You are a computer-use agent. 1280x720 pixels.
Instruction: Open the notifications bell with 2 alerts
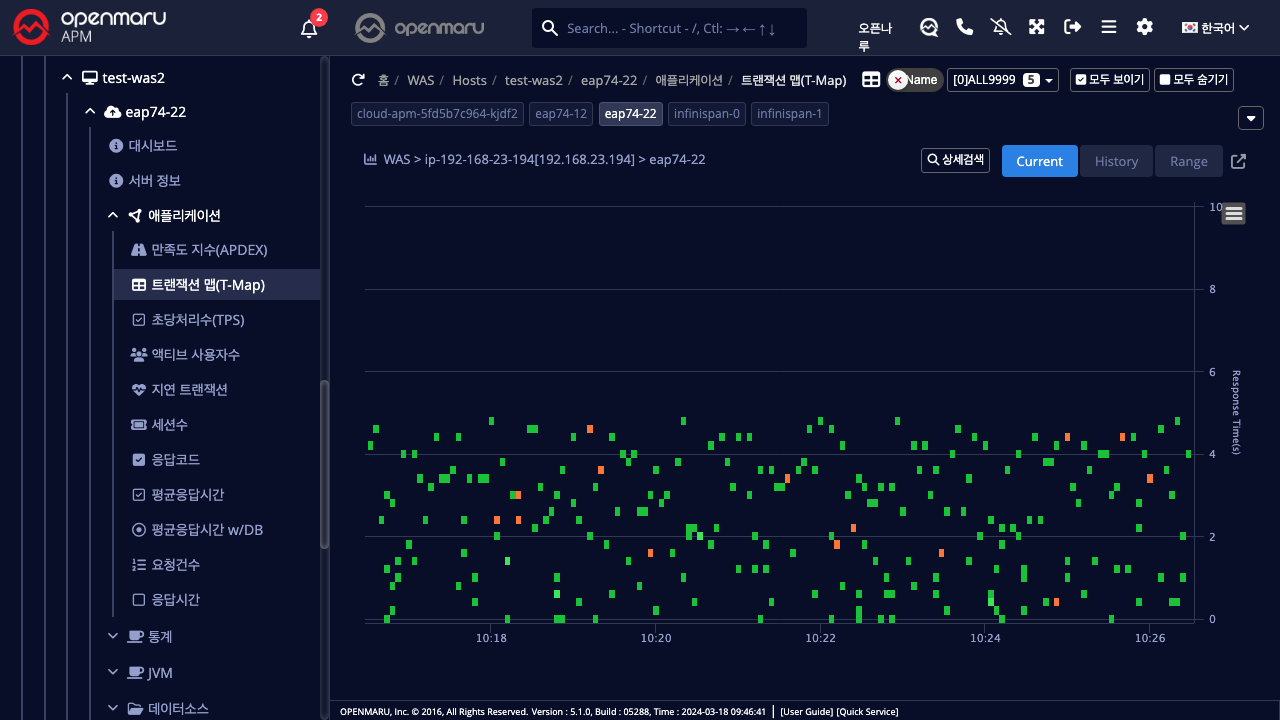[x=310, y=28]
